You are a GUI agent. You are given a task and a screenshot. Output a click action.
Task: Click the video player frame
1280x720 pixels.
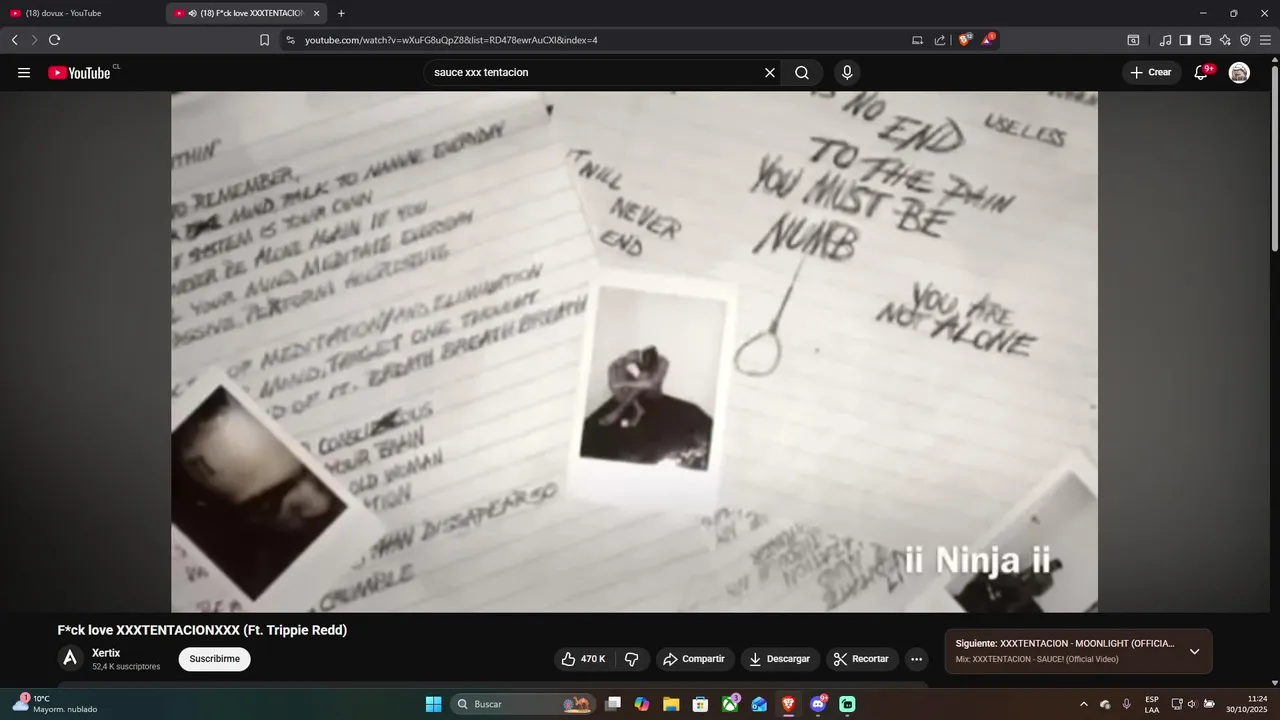point(634,352)
